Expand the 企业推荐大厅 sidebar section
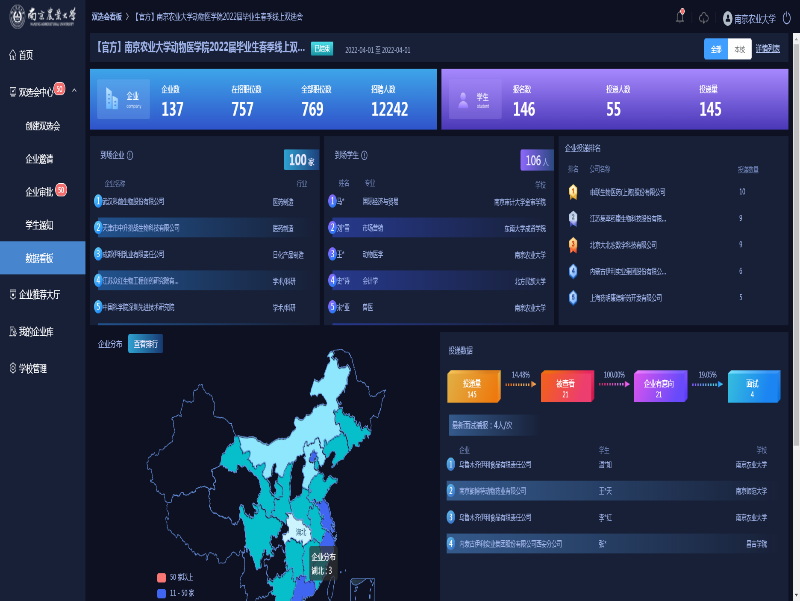Viewport: 800px width, 601px height. (40, 295)
